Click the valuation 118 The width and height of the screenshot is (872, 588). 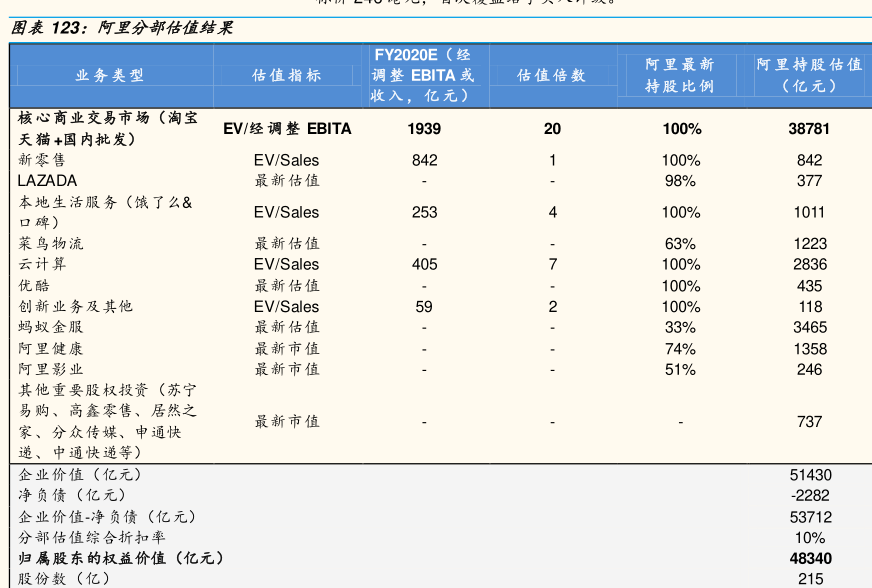point(810,307)
